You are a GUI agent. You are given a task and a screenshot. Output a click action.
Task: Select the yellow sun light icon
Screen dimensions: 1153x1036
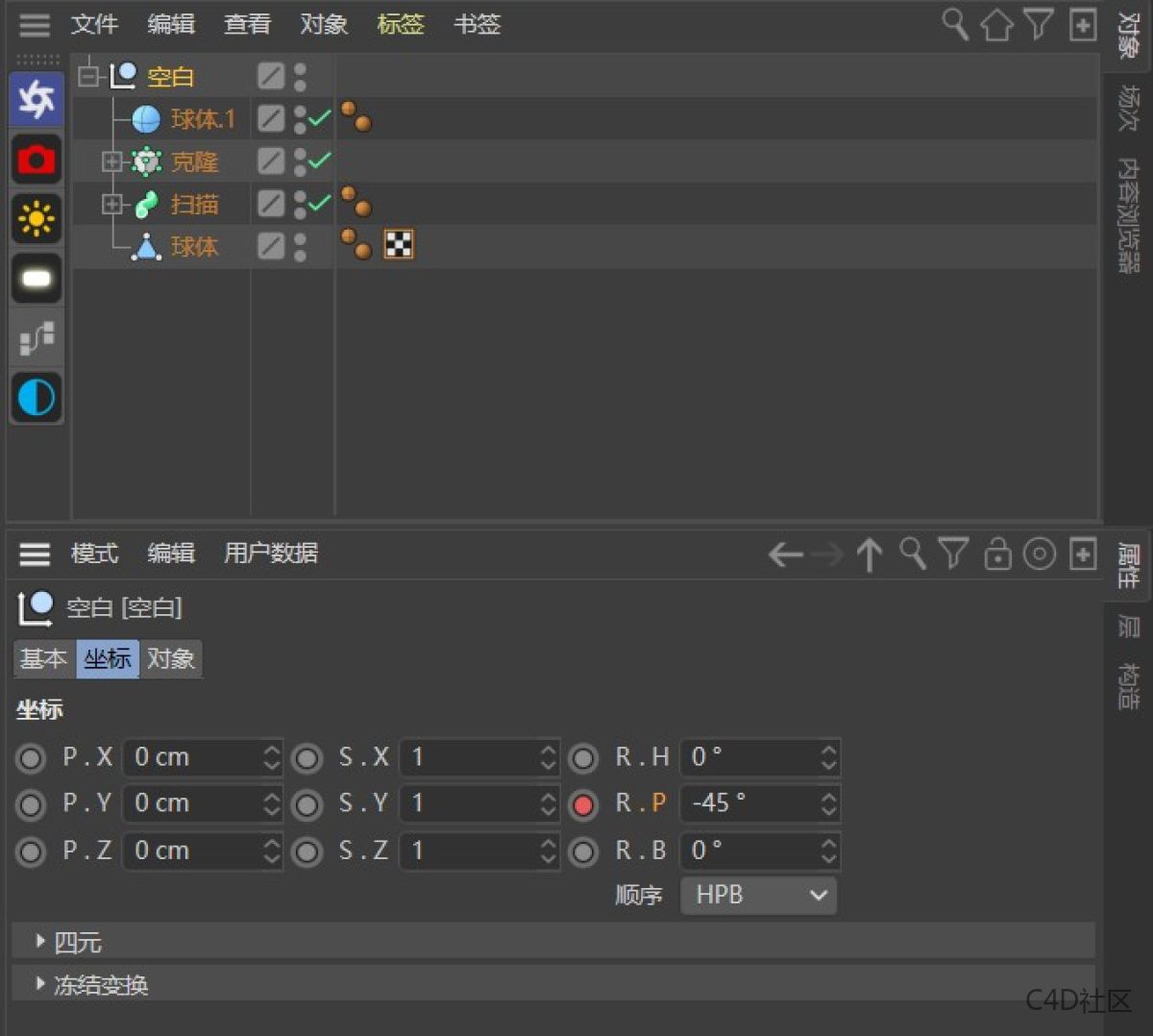[37, 219]
